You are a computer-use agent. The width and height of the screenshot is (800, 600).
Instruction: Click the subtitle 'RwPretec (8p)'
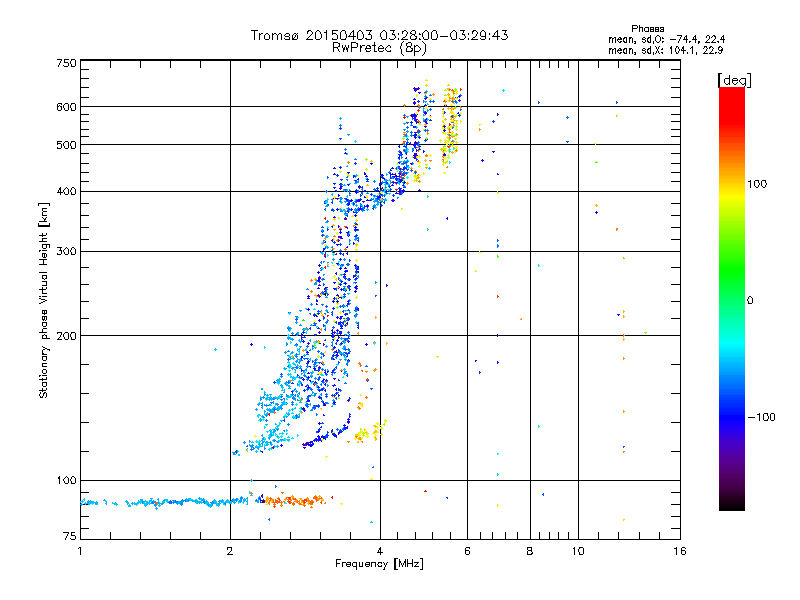point(379,48)
